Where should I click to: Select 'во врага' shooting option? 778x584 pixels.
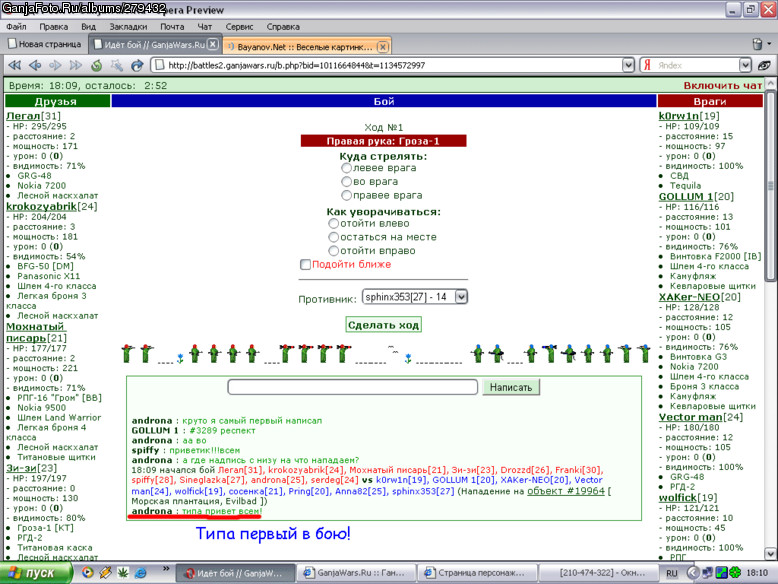click(346, 182)
